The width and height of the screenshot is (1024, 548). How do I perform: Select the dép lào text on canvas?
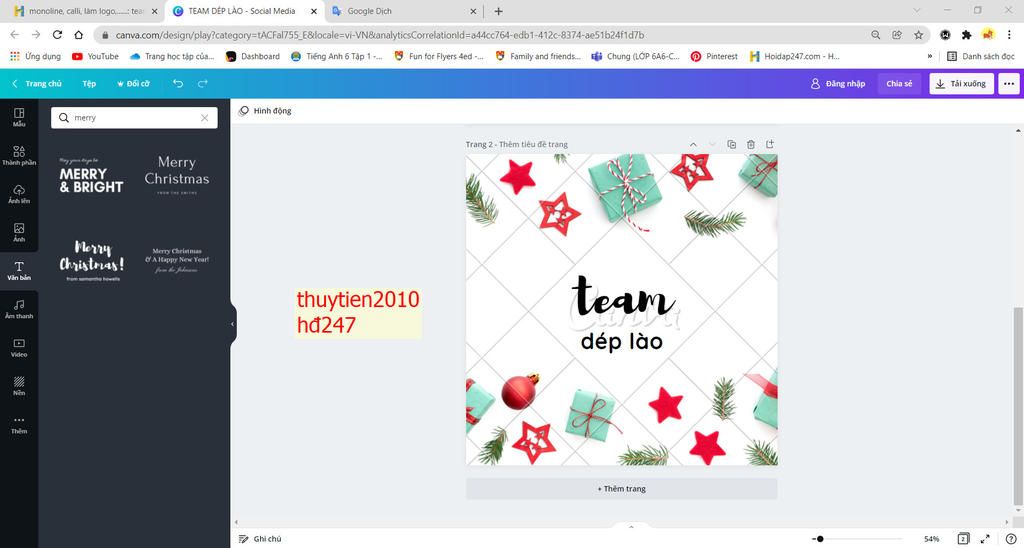pos(622,342)
